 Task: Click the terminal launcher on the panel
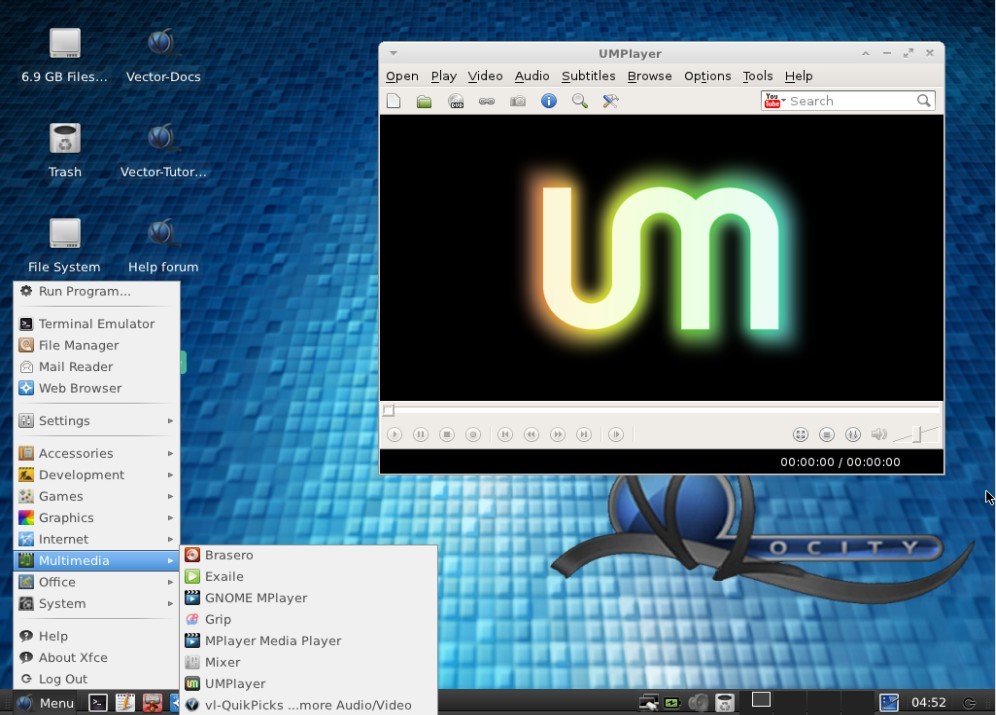coord(97,703)
